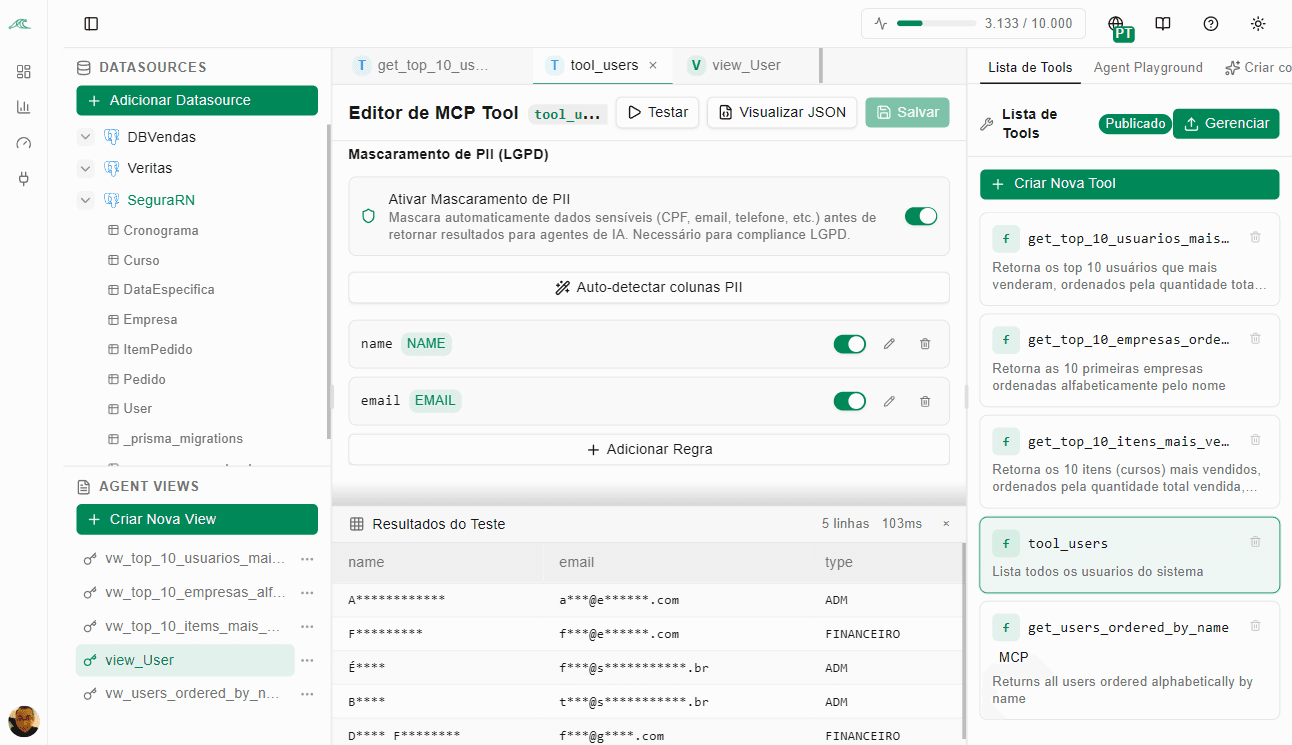Run the tool with the Testar button
Viewport: 1292px width, 745px height.
click(x=657, y=113)
